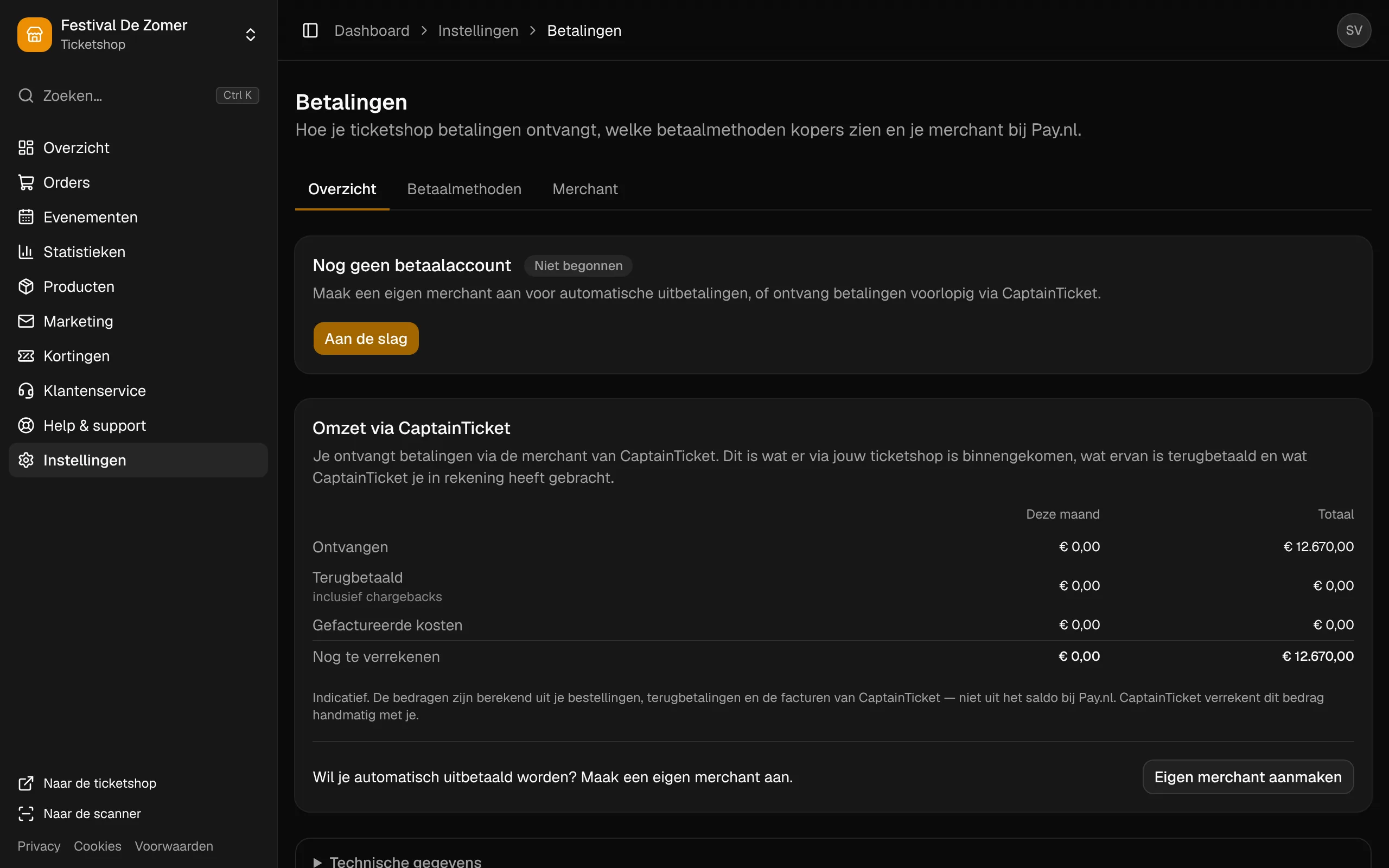Click the Nog te verrekenen row label
The image size is (1389, 868).
(376, 657)
